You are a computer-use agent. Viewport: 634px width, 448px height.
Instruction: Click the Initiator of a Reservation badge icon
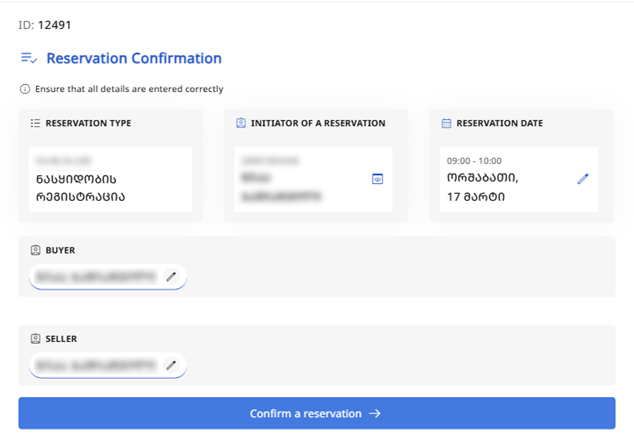[x=241, y=123]
